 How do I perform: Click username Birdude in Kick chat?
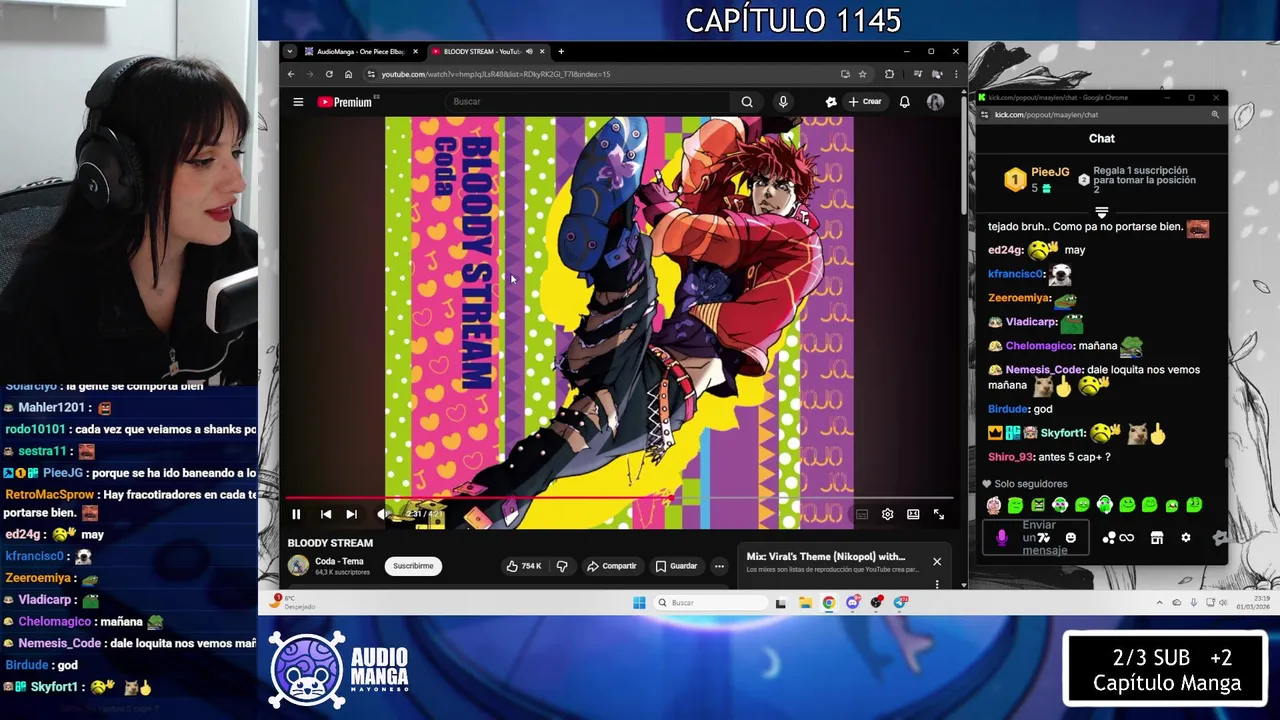click(1008, 409)
